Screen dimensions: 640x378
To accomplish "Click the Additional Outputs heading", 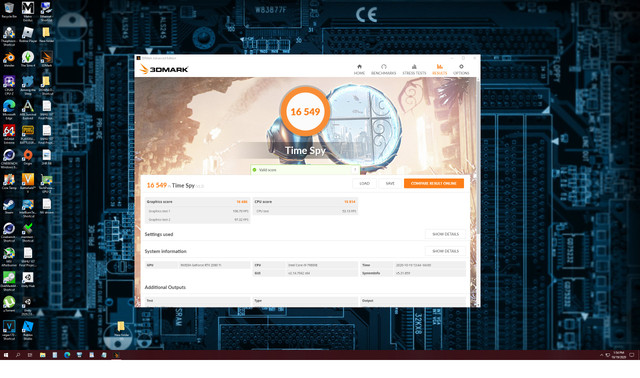I will point(165,287).
